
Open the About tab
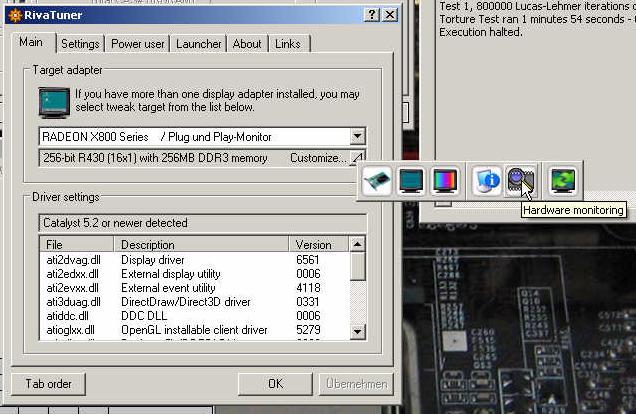247,44
